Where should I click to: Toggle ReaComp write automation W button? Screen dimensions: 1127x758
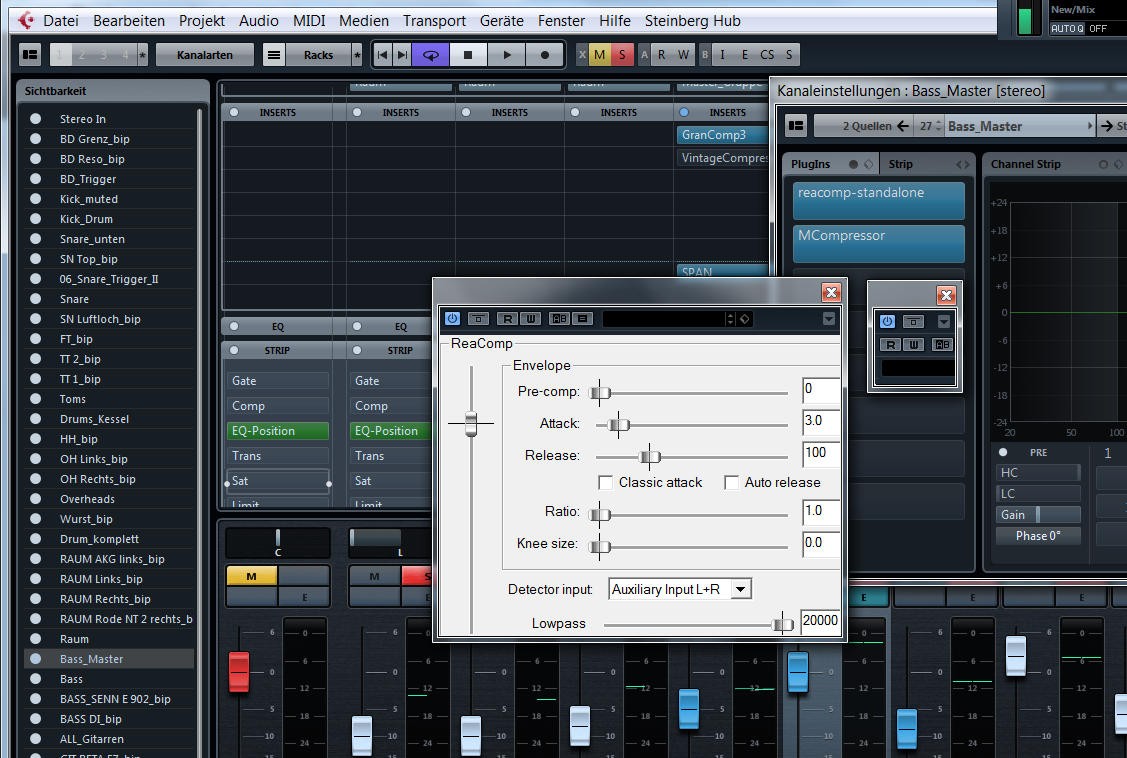(x=530, y=318)
